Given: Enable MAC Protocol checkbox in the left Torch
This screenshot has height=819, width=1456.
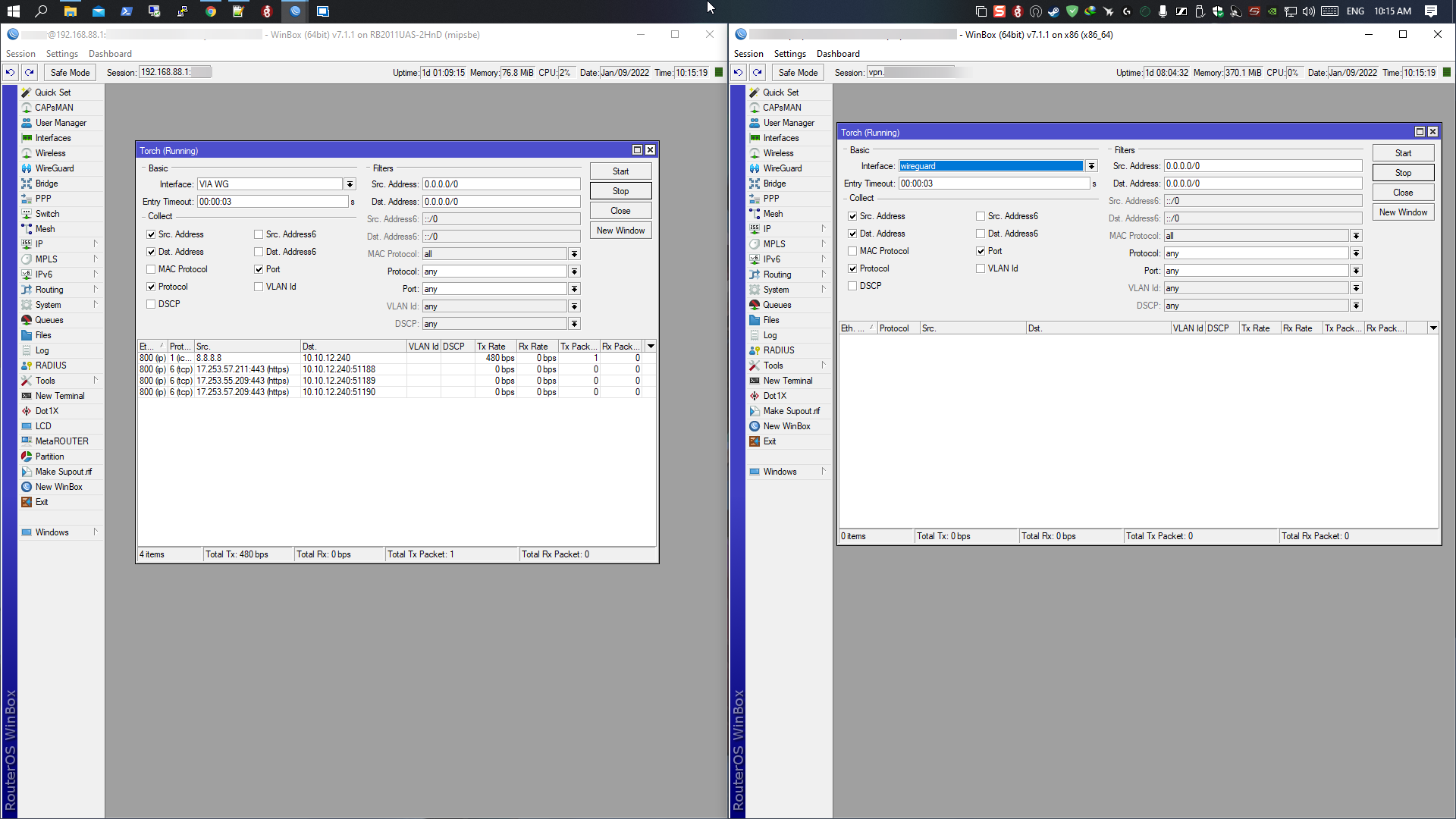Looking at the screenshot, I should [x=151, y=269].
